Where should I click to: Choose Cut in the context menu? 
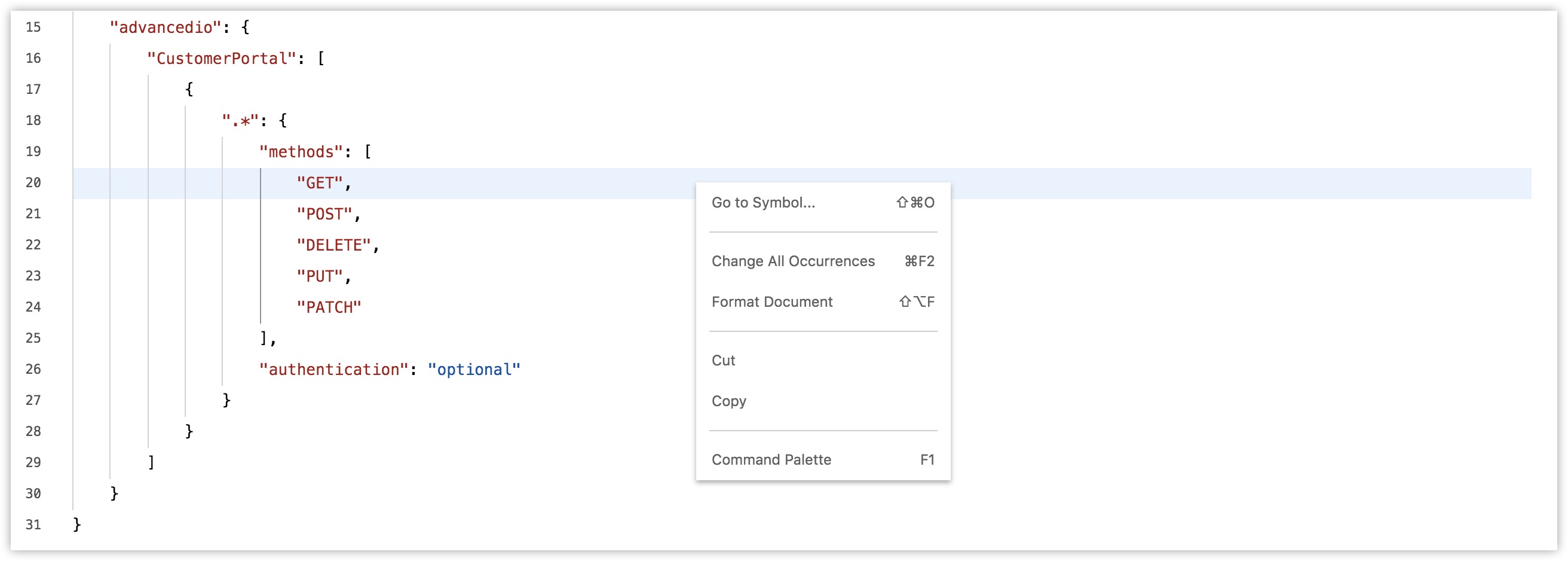[823, 361]
